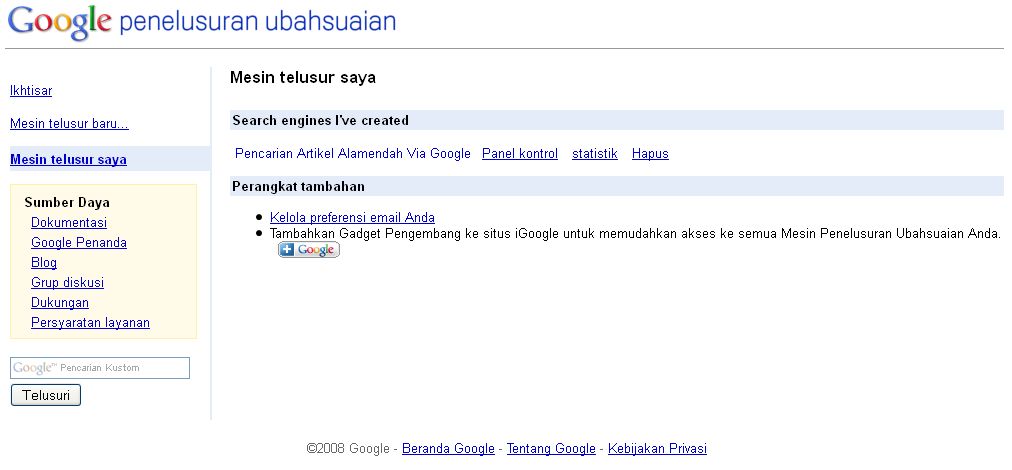Viewport: 1012px width, 470px height.
Task: Open Tentang Google footer link
Action: point(551,448)
